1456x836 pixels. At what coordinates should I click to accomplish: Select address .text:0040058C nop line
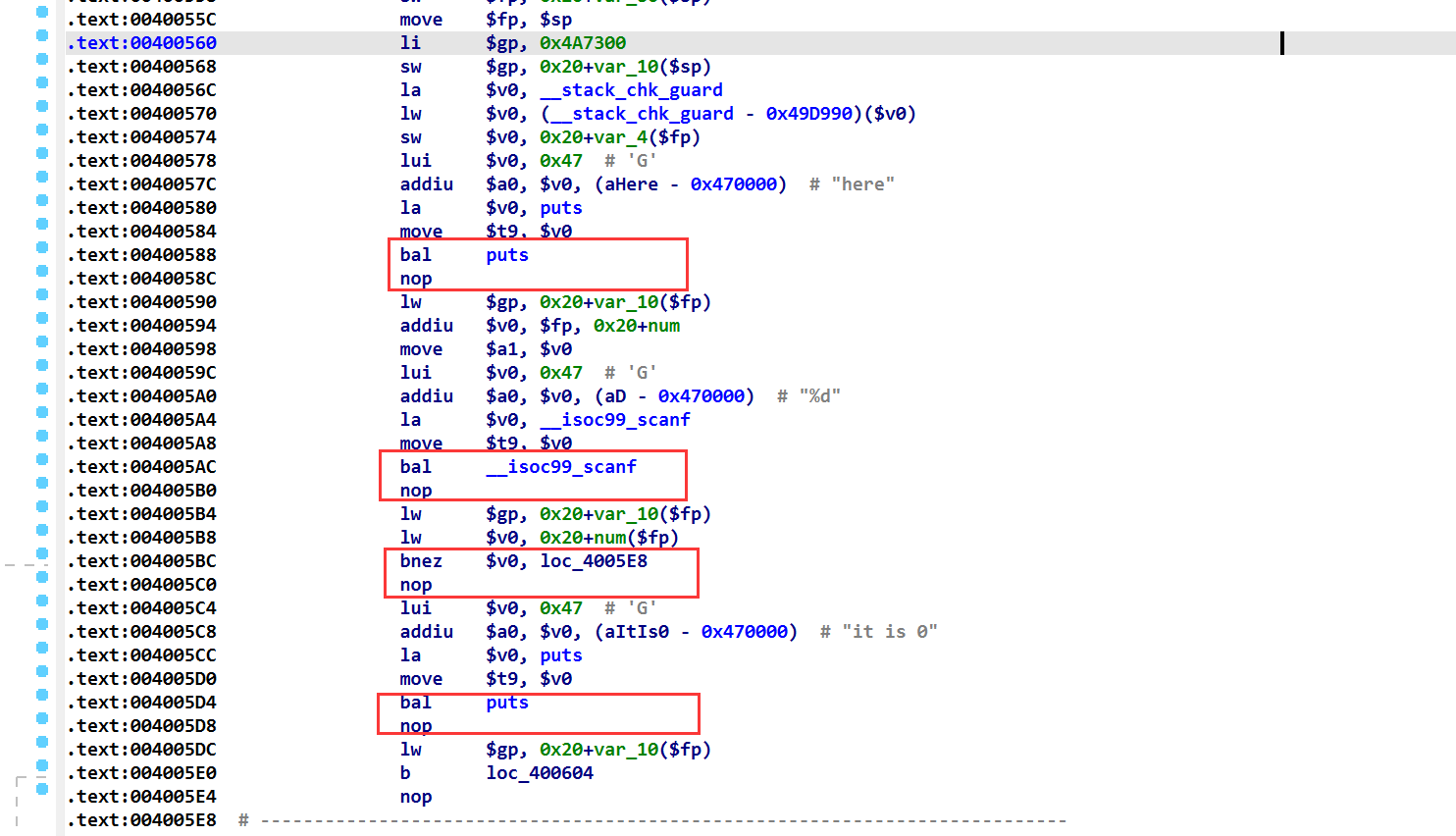click(141, 279)
